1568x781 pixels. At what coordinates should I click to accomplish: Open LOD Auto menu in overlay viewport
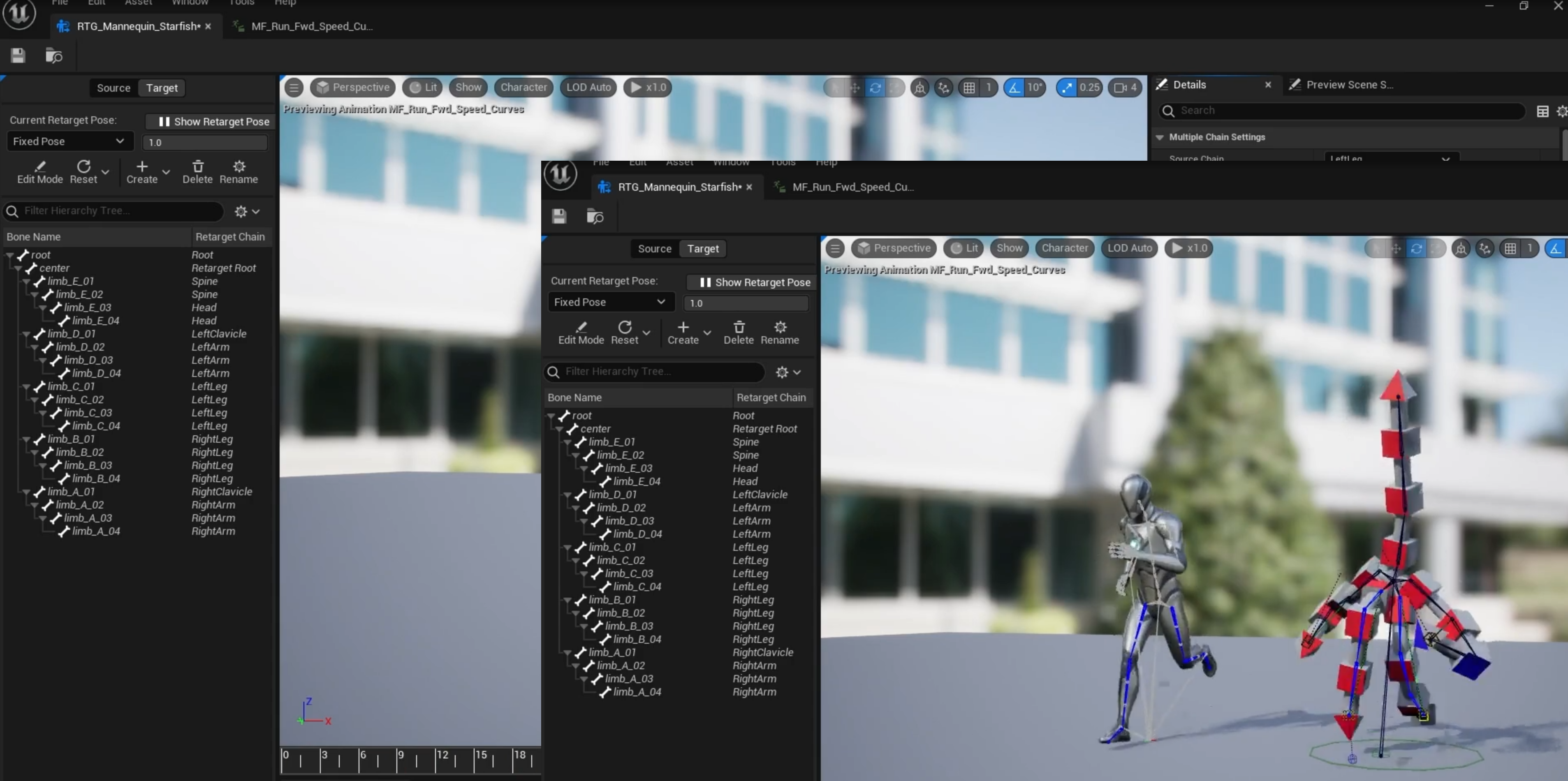(x=1129, y=248)
